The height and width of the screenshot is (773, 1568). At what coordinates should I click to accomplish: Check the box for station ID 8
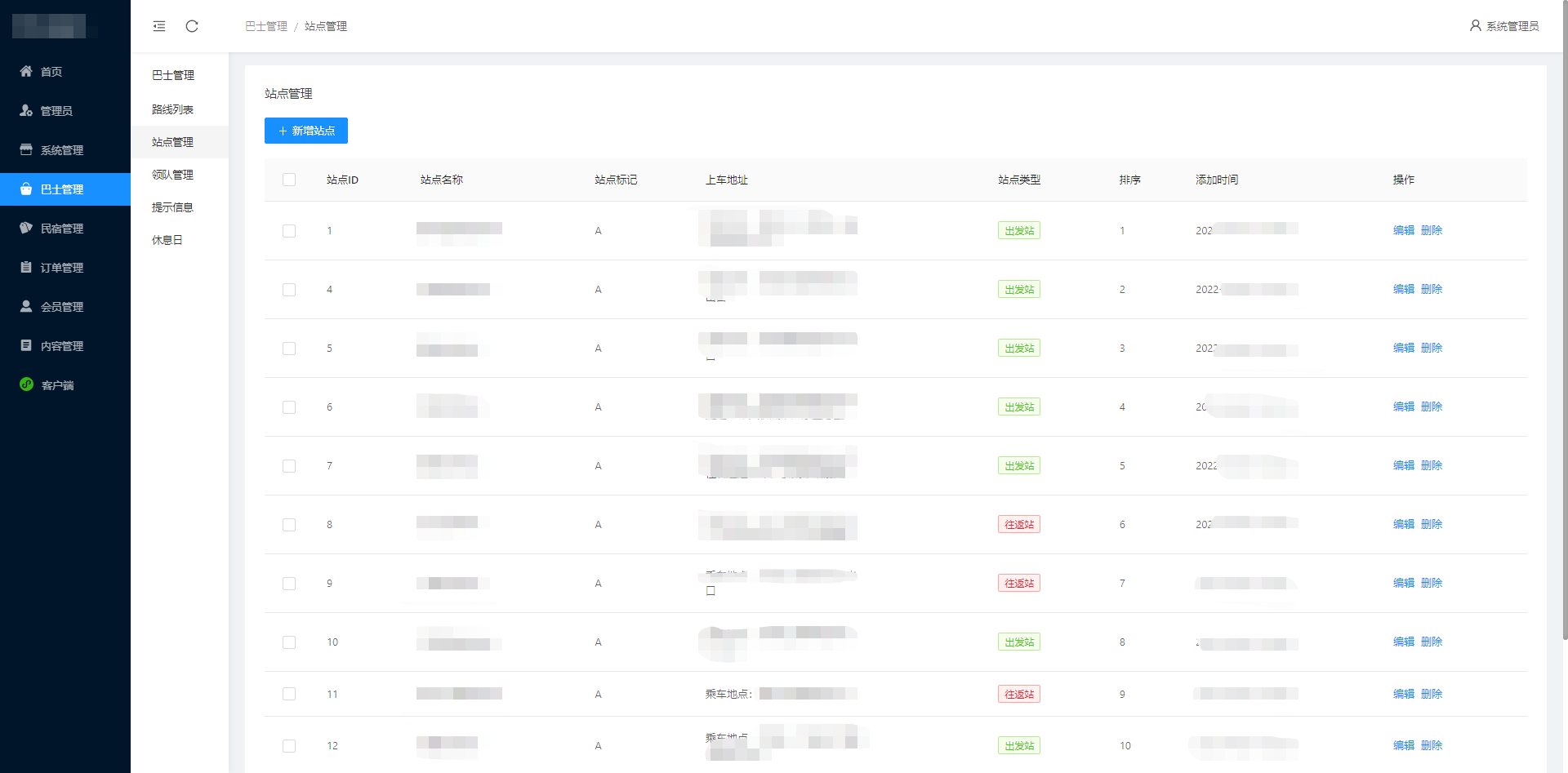pos(289,525)
